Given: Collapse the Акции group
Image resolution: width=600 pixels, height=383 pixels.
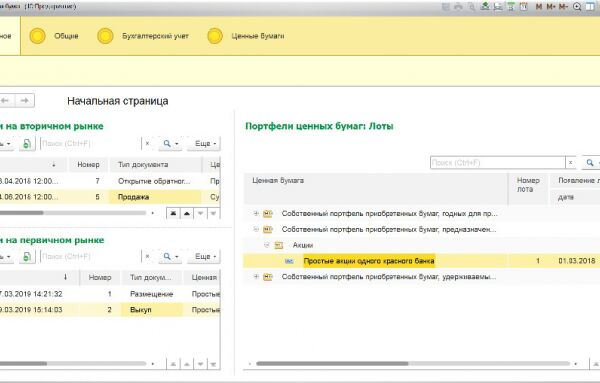Looking at the screenshot, I should (267, 245).
